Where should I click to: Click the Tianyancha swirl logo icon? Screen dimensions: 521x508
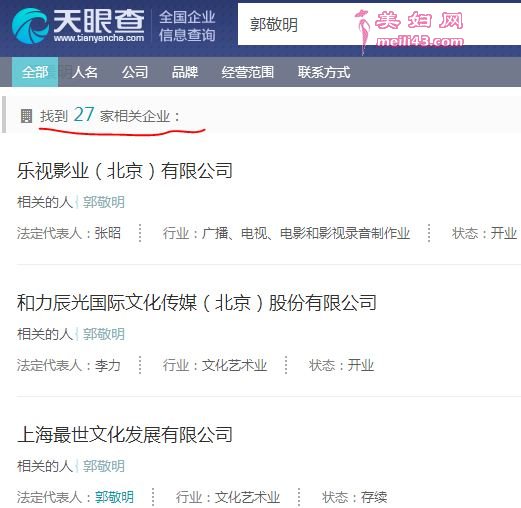(x=30, y=26)
